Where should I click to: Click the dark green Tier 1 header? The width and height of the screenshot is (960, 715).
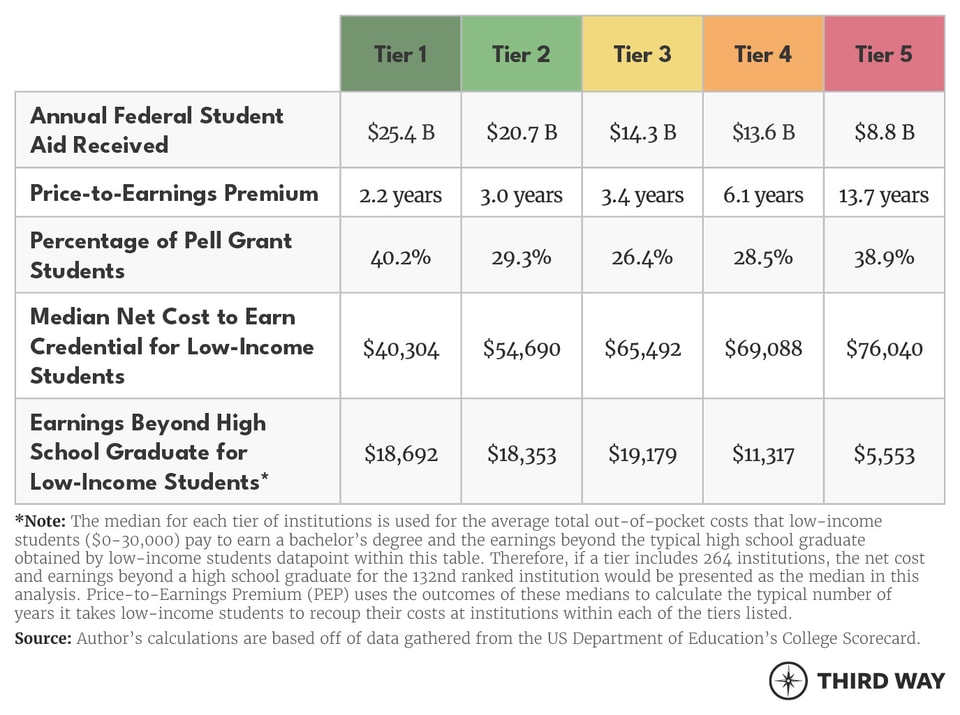(x=400, y=54)
